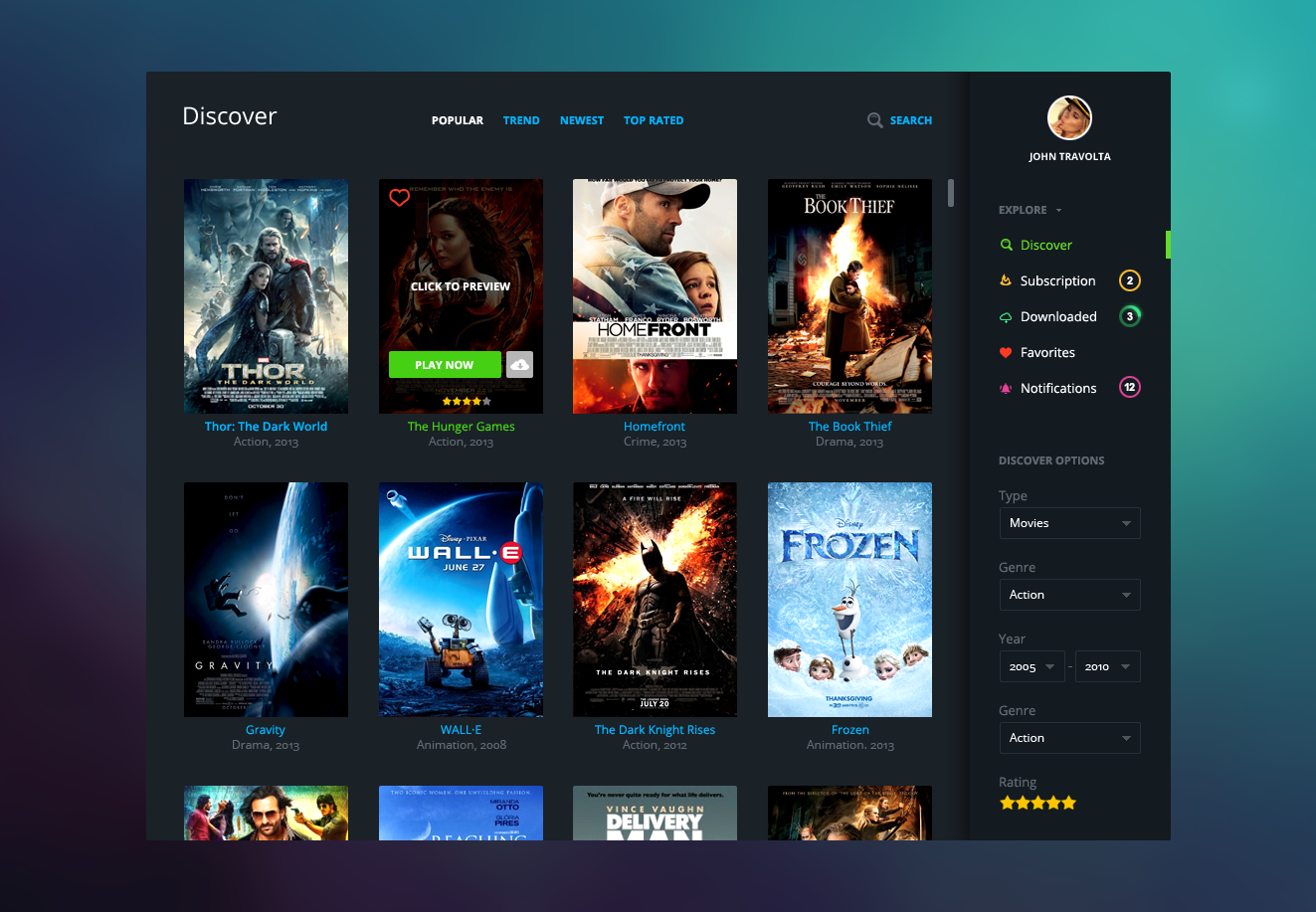
Task: Select the Frozen poster
Action: [x=849, y=600]
